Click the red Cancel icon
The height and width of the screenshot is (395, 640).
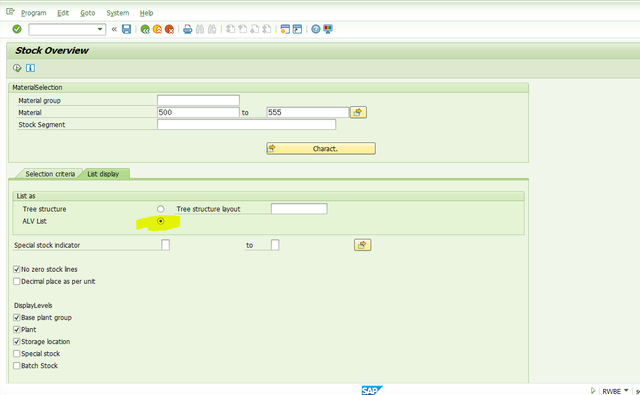[169, 29]
